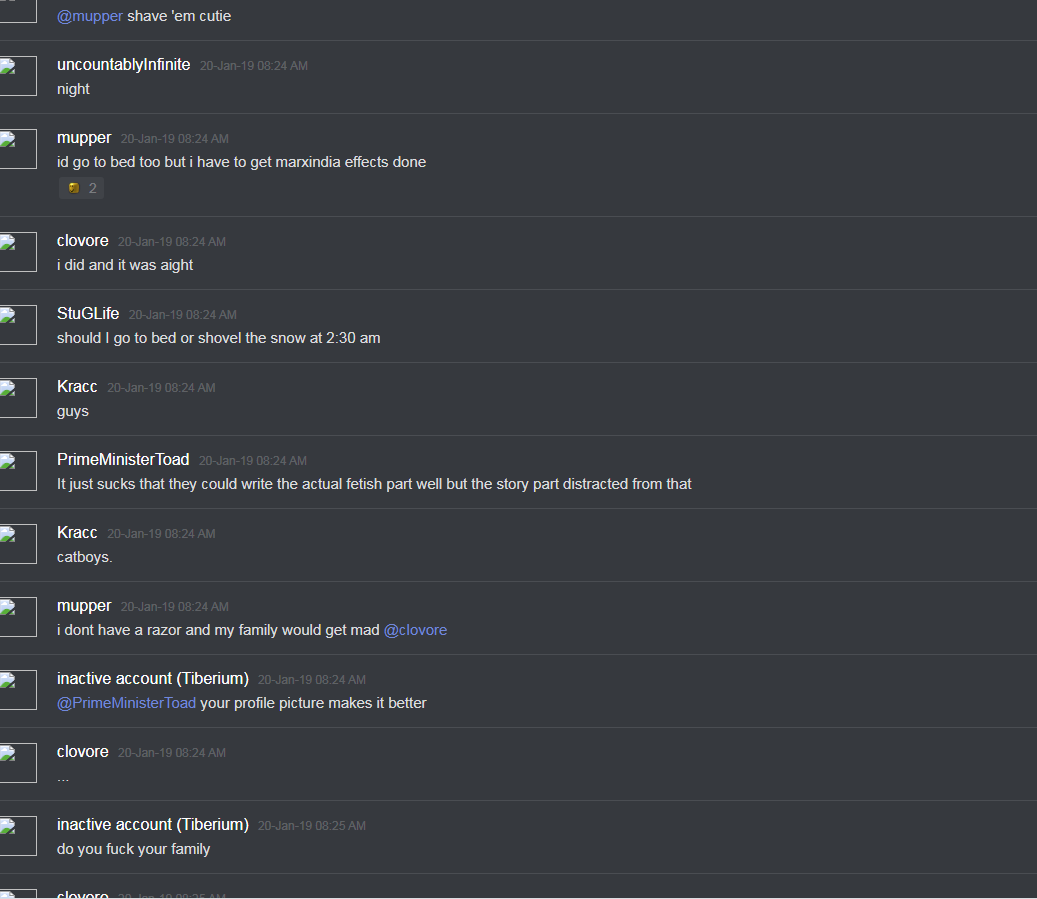Image resolution: width=1037 pixels, height=899 pixels.
Task: Click avatar beside Kracc's "guys" message
Action: pyautogui.click(x=18, y=398)
